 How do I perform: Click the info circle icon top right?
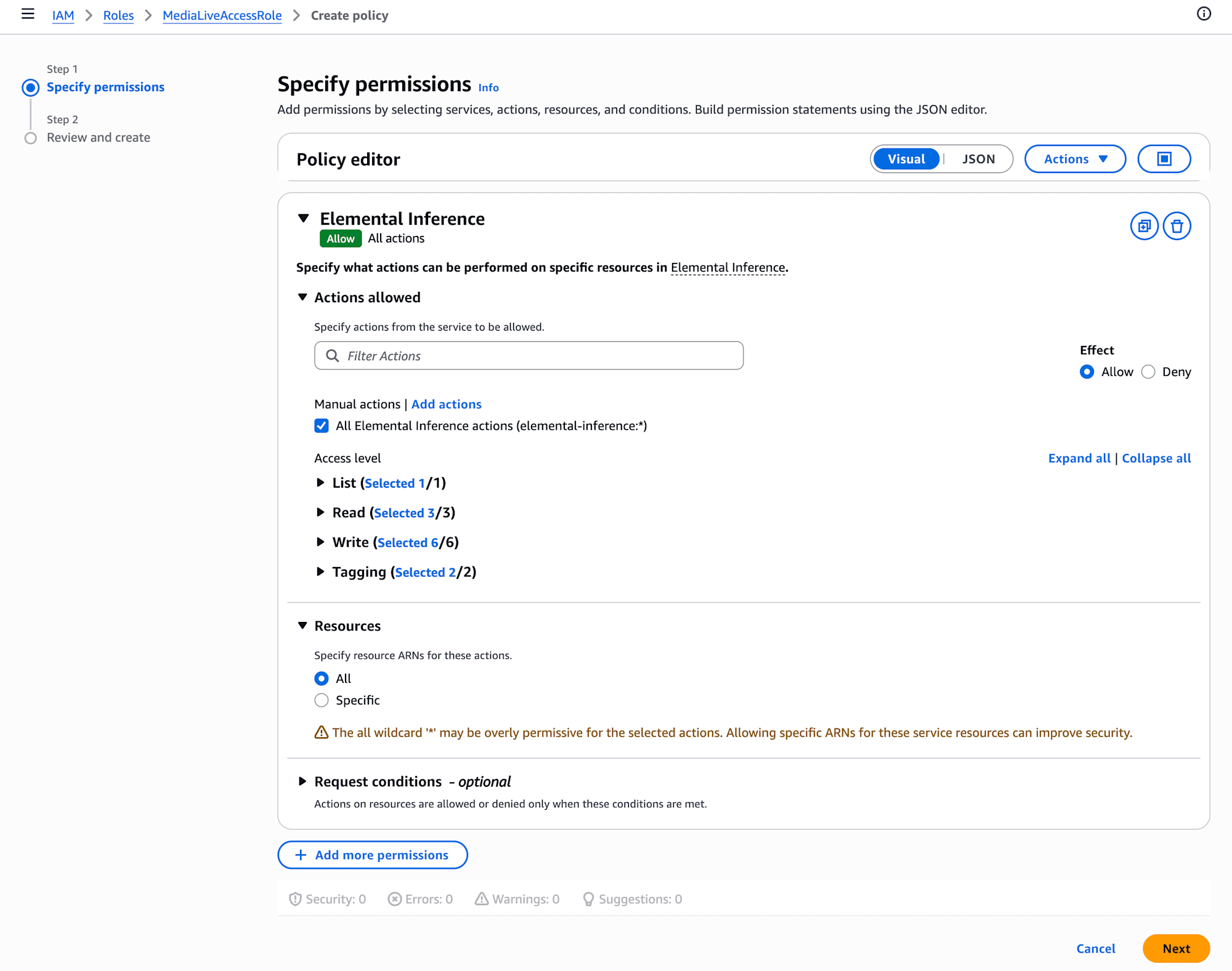[1204, 14]
